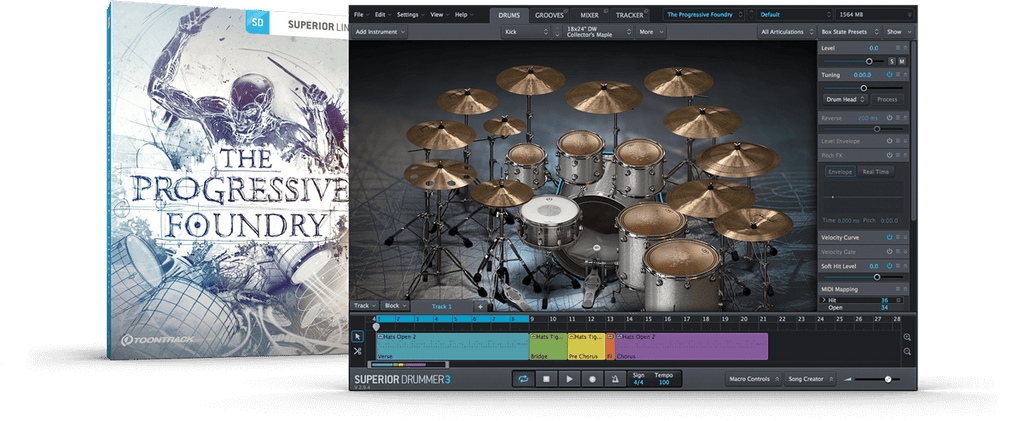Click the snare drum in the kit view
The height and width of the screenshot is (421, 1024).
[x=550, y=221]
